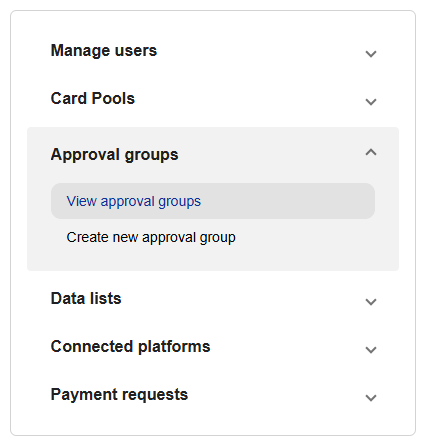Image resolution: width=426 pixels, height=444 pixels.
Task: Click the Manage users heading
Action: coord(104,51)
